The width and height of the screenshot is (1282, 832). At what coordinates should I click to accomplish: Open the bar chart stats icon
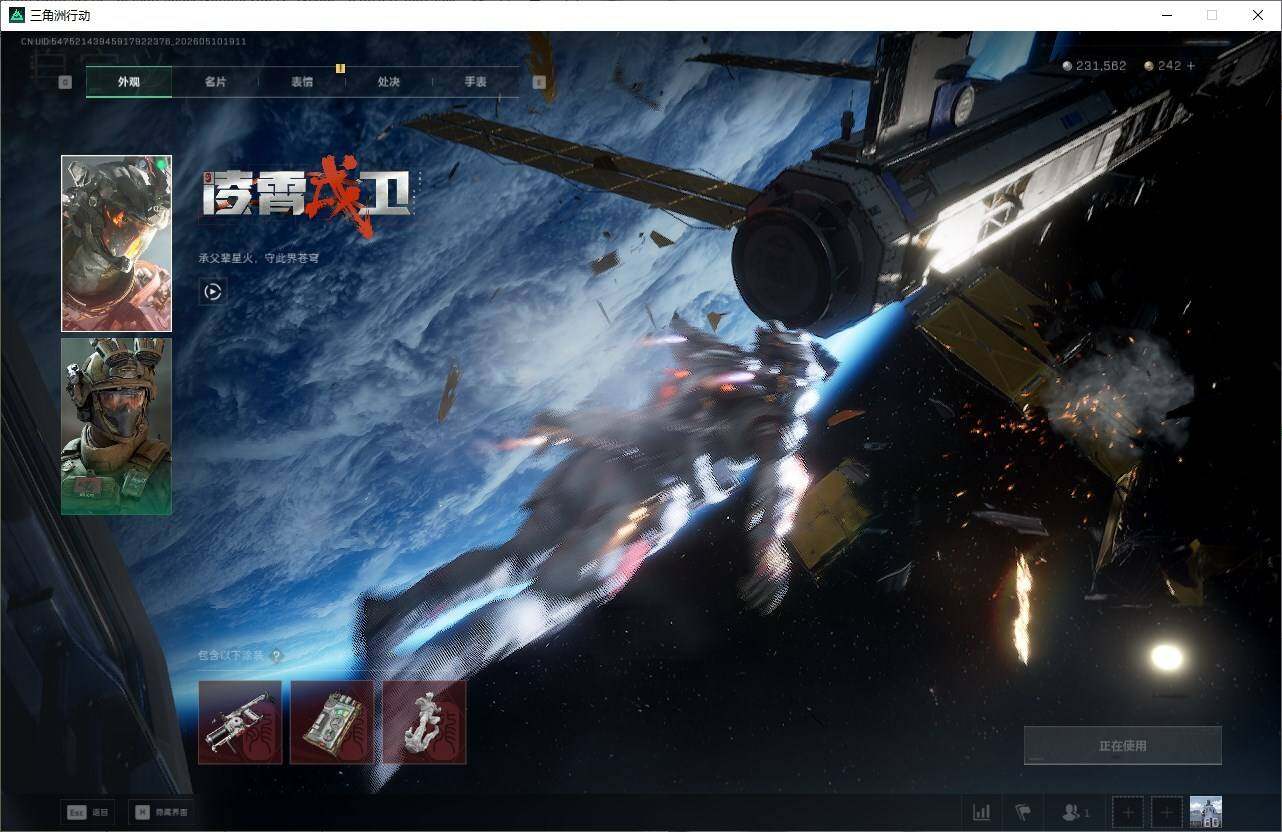point(982,812)
